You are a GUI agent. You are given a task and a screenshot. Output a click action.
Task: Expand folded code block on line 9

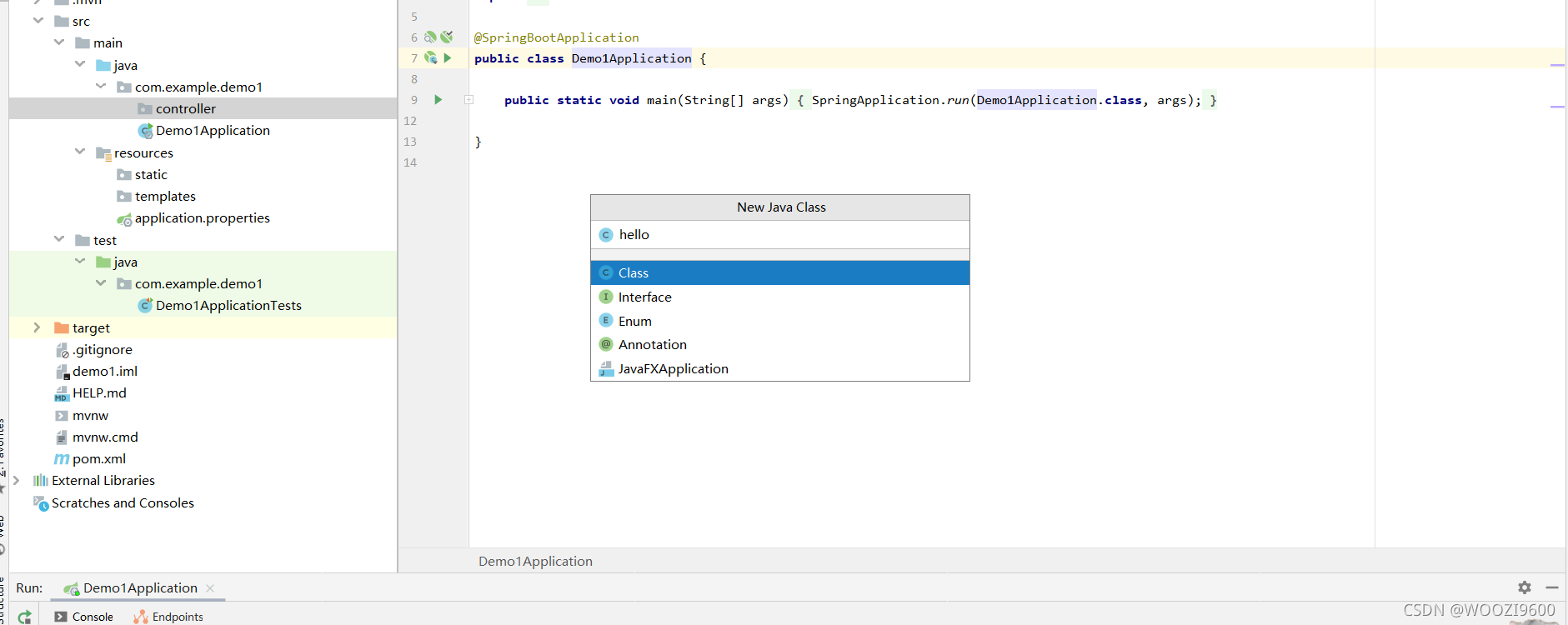coord(469,99)
